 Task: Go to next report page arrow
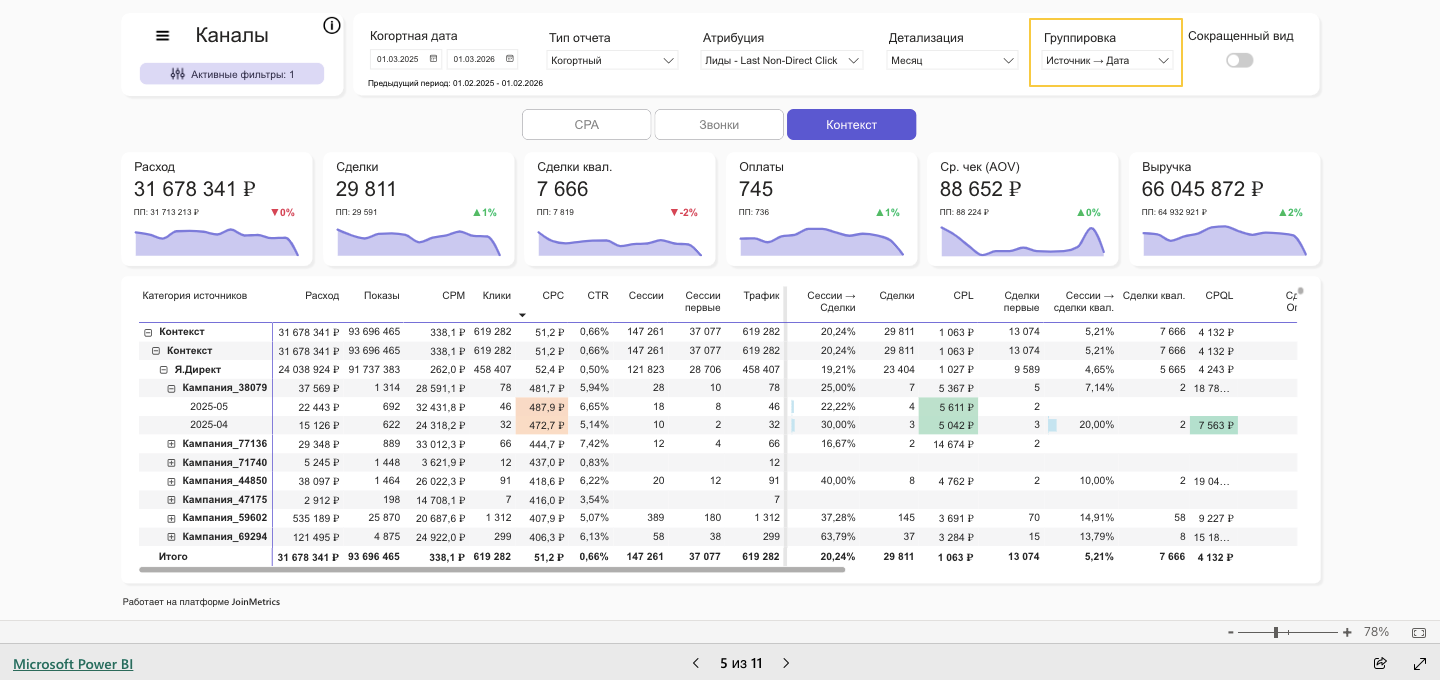786,663
